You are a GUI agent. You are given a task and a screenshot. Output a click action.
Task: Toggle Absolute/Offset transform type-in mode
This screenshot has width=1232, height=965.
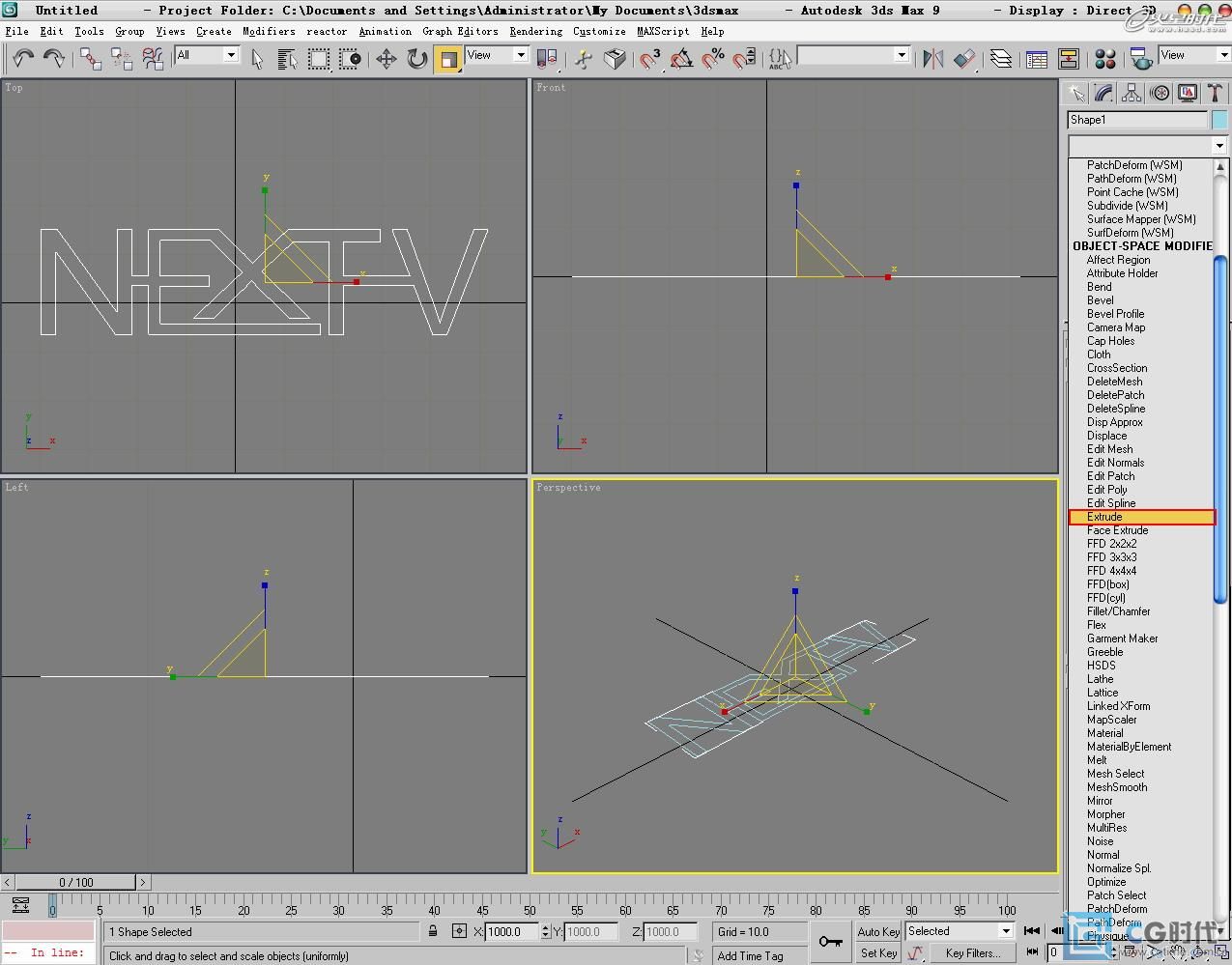(x=459, y=931)
